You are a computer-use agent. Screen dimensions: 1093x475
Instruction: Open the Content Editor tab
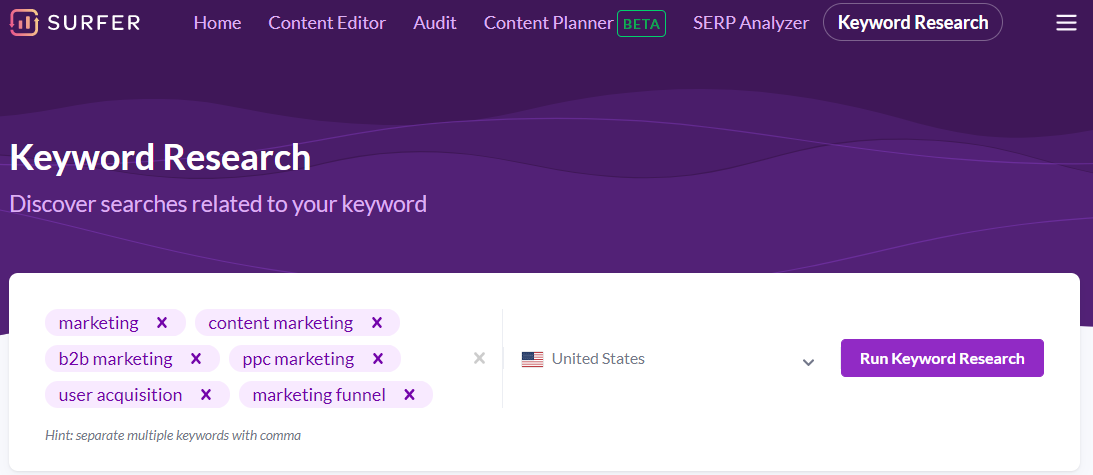pyautogui.click(x=327, y=23)
